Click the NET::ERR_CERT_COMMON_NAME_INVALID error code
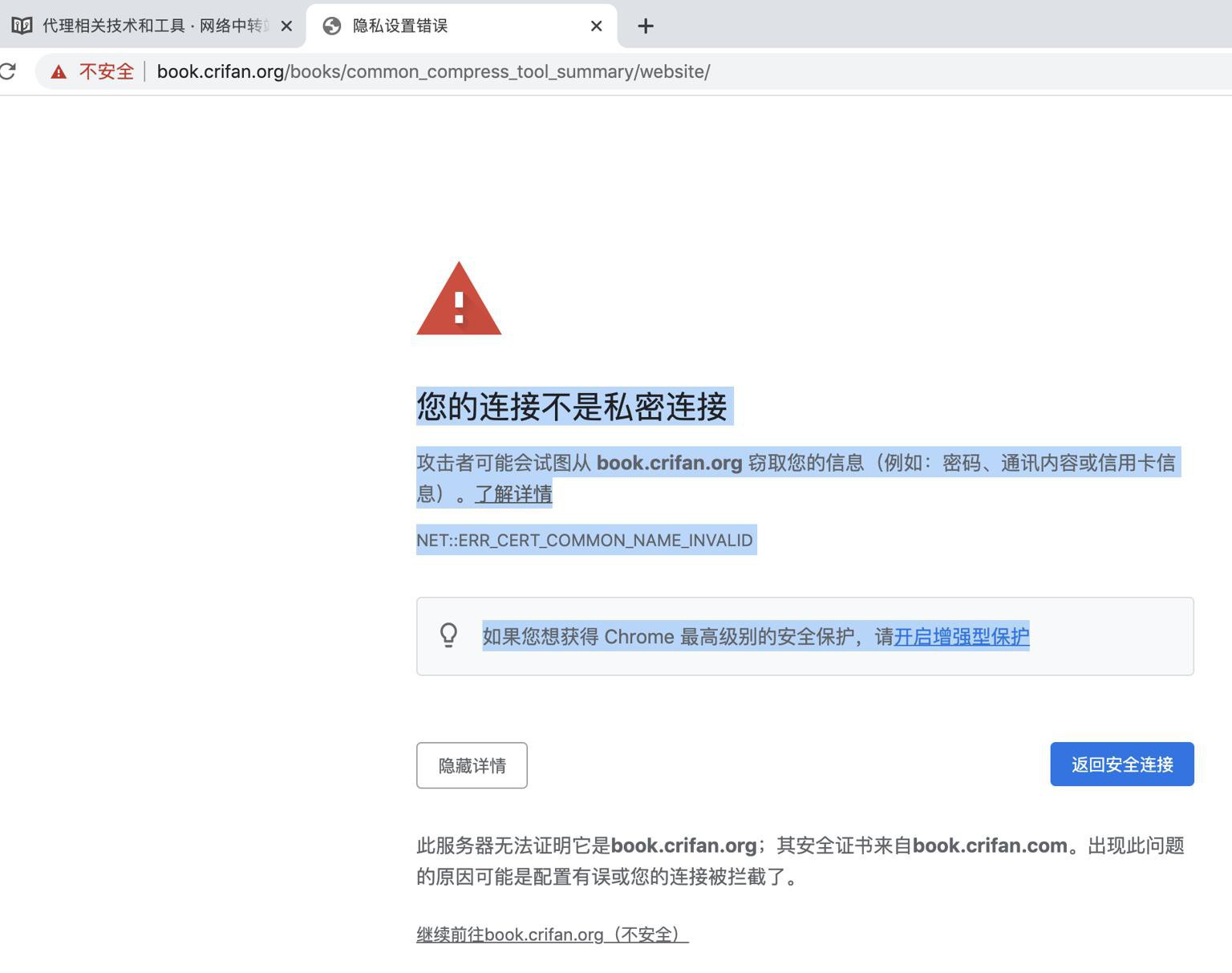This screenshot has height=973, width=1232. pyautogui.click(x=585, y=540)
